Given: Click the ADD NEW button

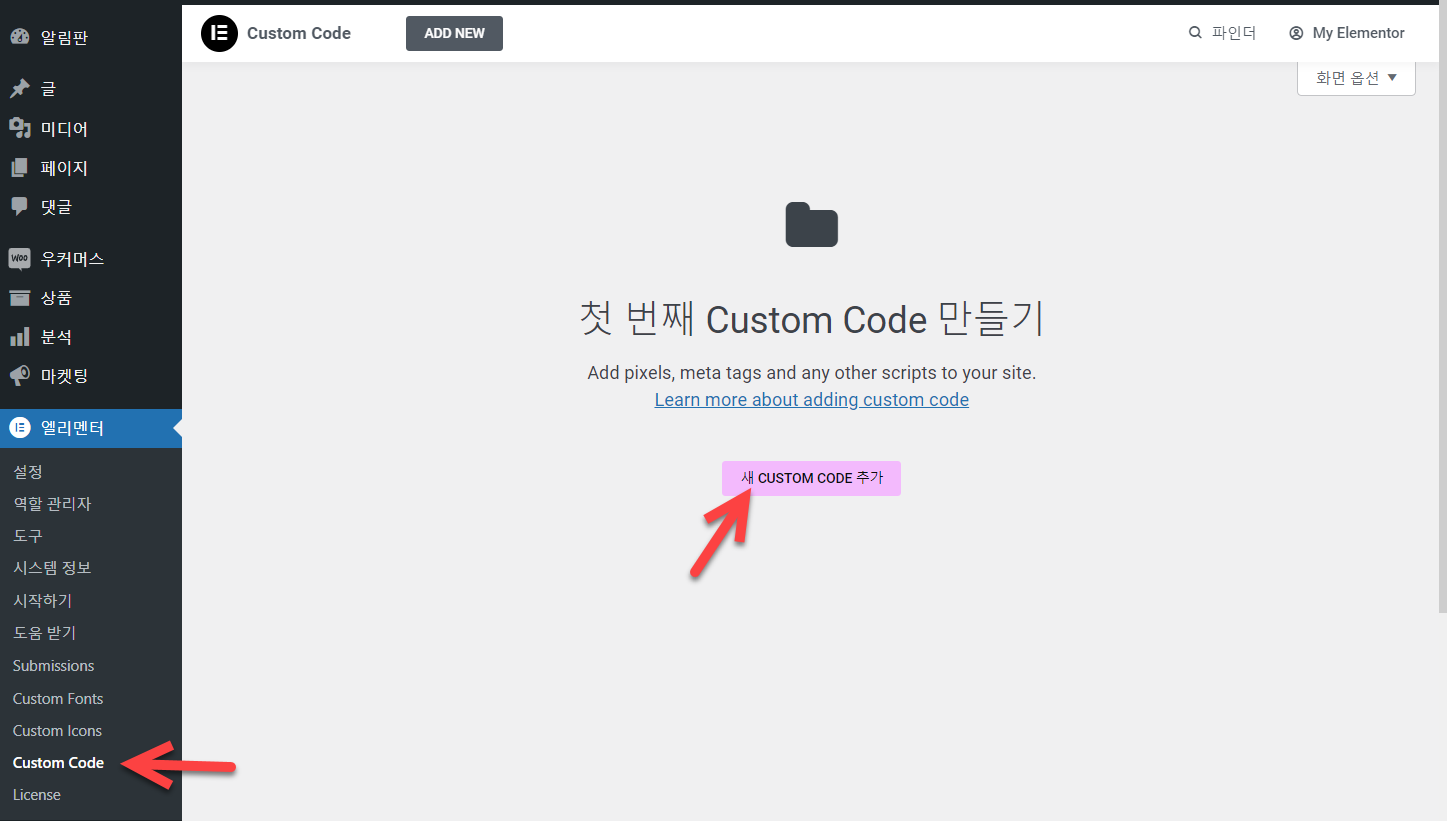Looking at the screenshot, I should 454,33.
